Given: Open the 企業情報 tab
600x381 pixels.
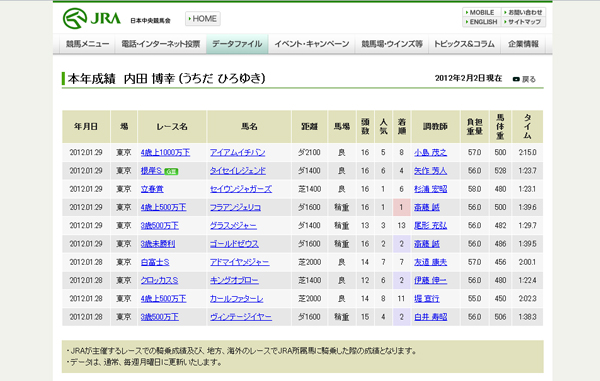Looking at the screenshot, I should click(523, 44).
